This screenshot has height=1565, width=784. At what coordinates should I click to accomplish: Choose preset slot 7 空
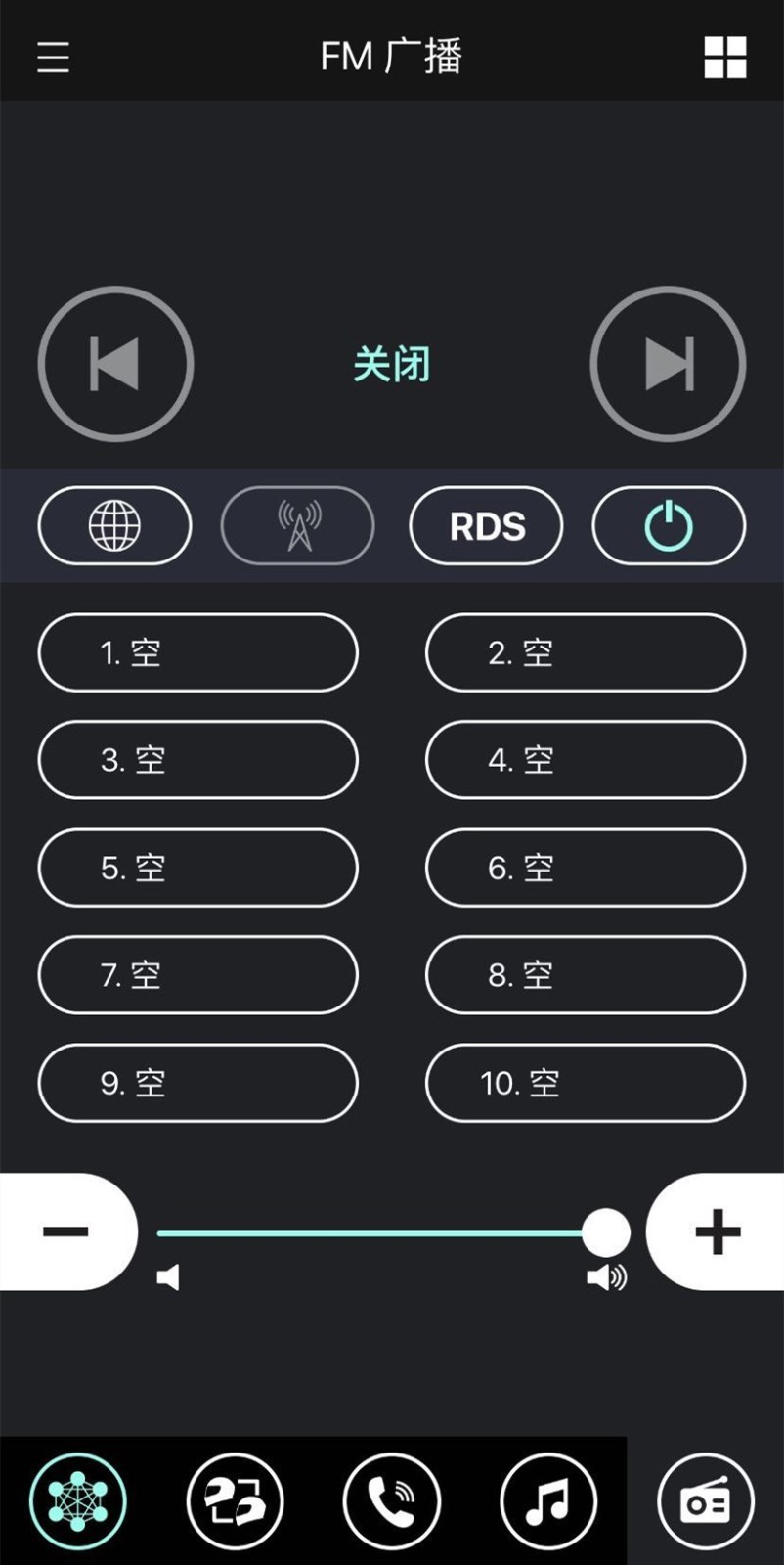click(197, 975)
